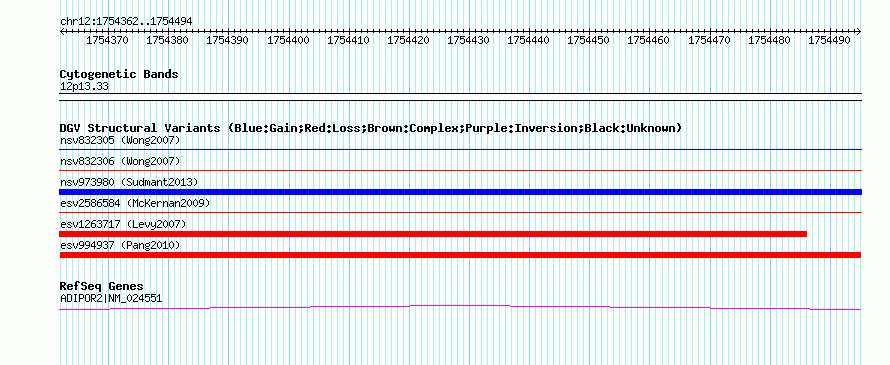
Task: Click ruler position 1754430
Action: 468,41
